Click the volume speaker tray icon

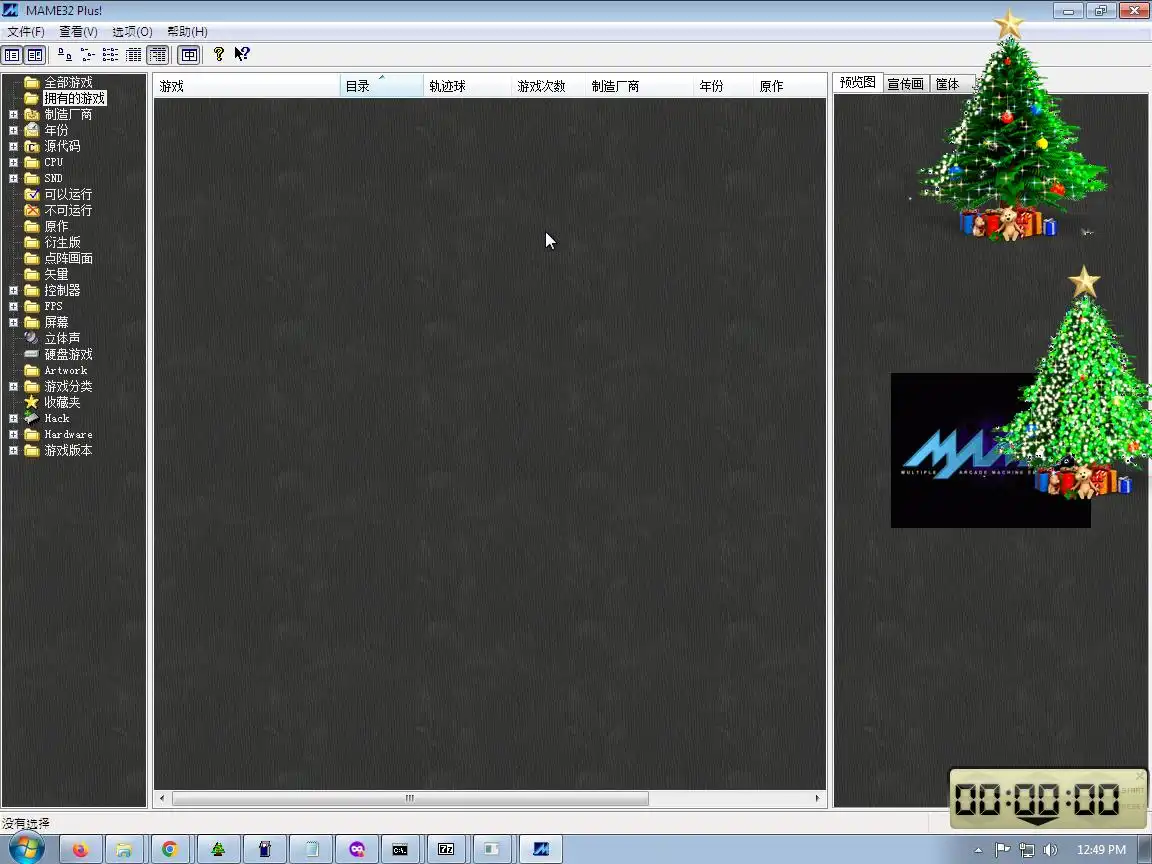point(1050,850)
